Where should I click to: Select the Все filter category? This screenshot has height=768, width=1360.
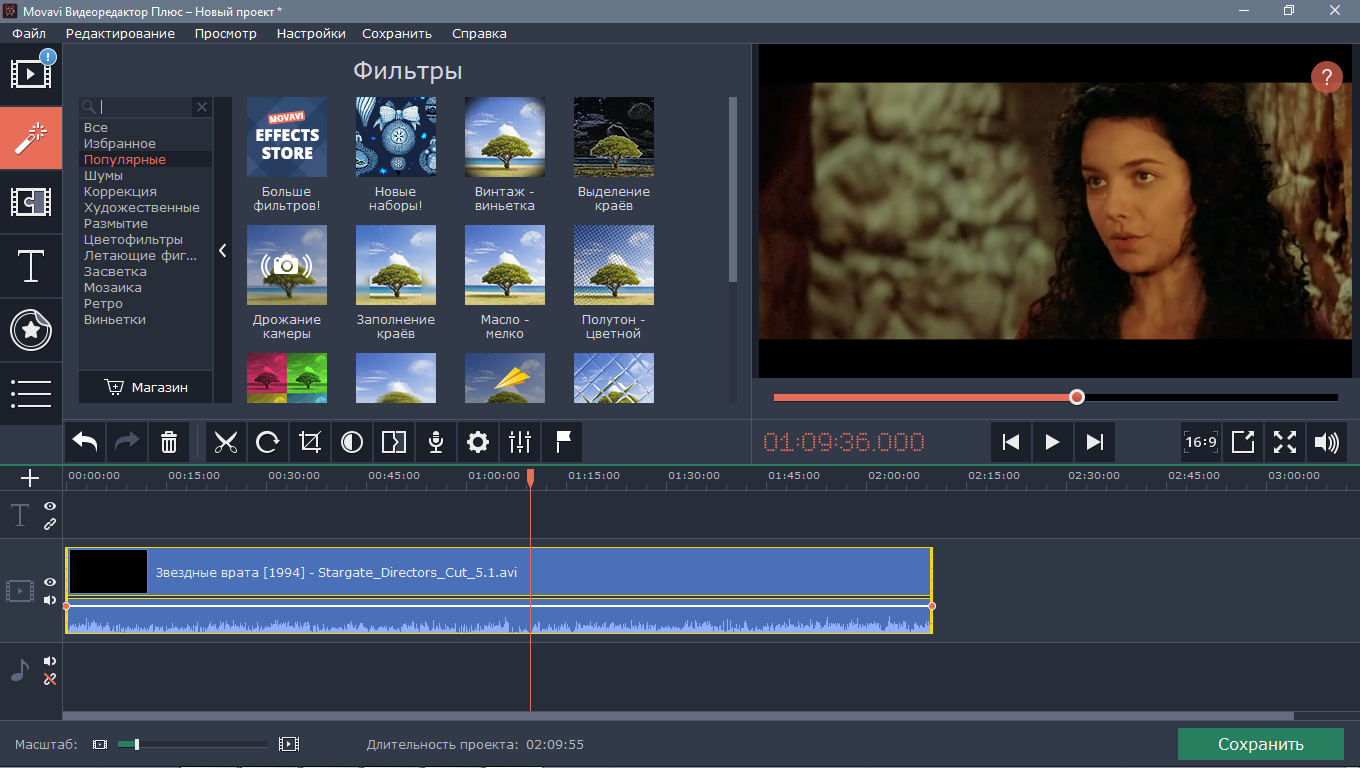[96, 127]
